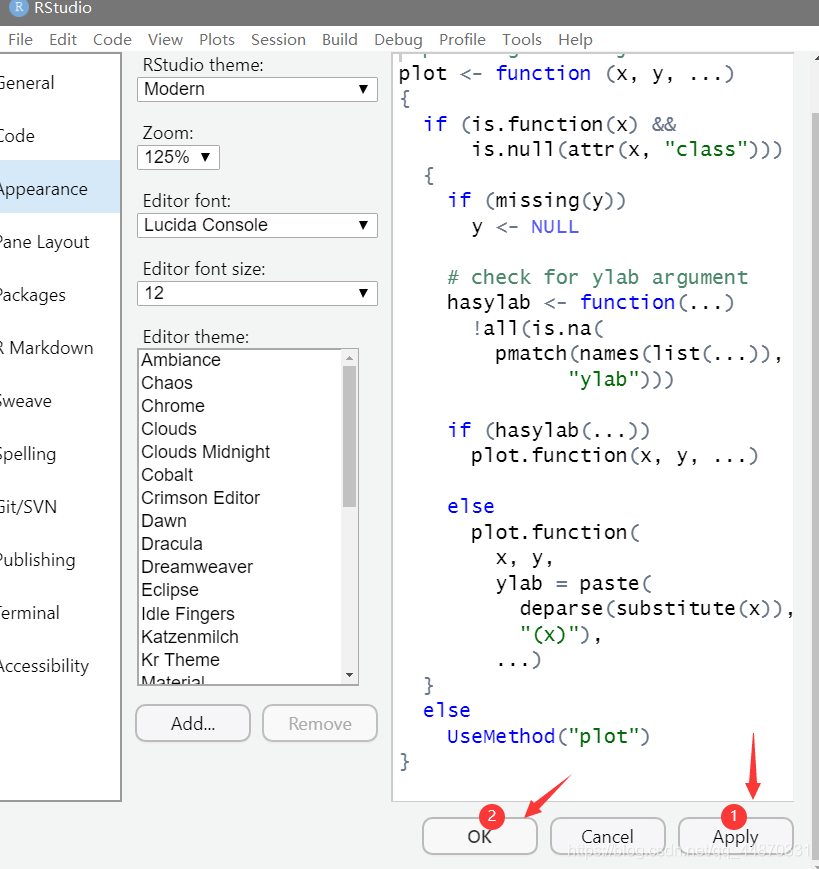The width and height of the screenshot is (819, 869).
Task: Switch to Publishing options section
Action: [59, 560]
